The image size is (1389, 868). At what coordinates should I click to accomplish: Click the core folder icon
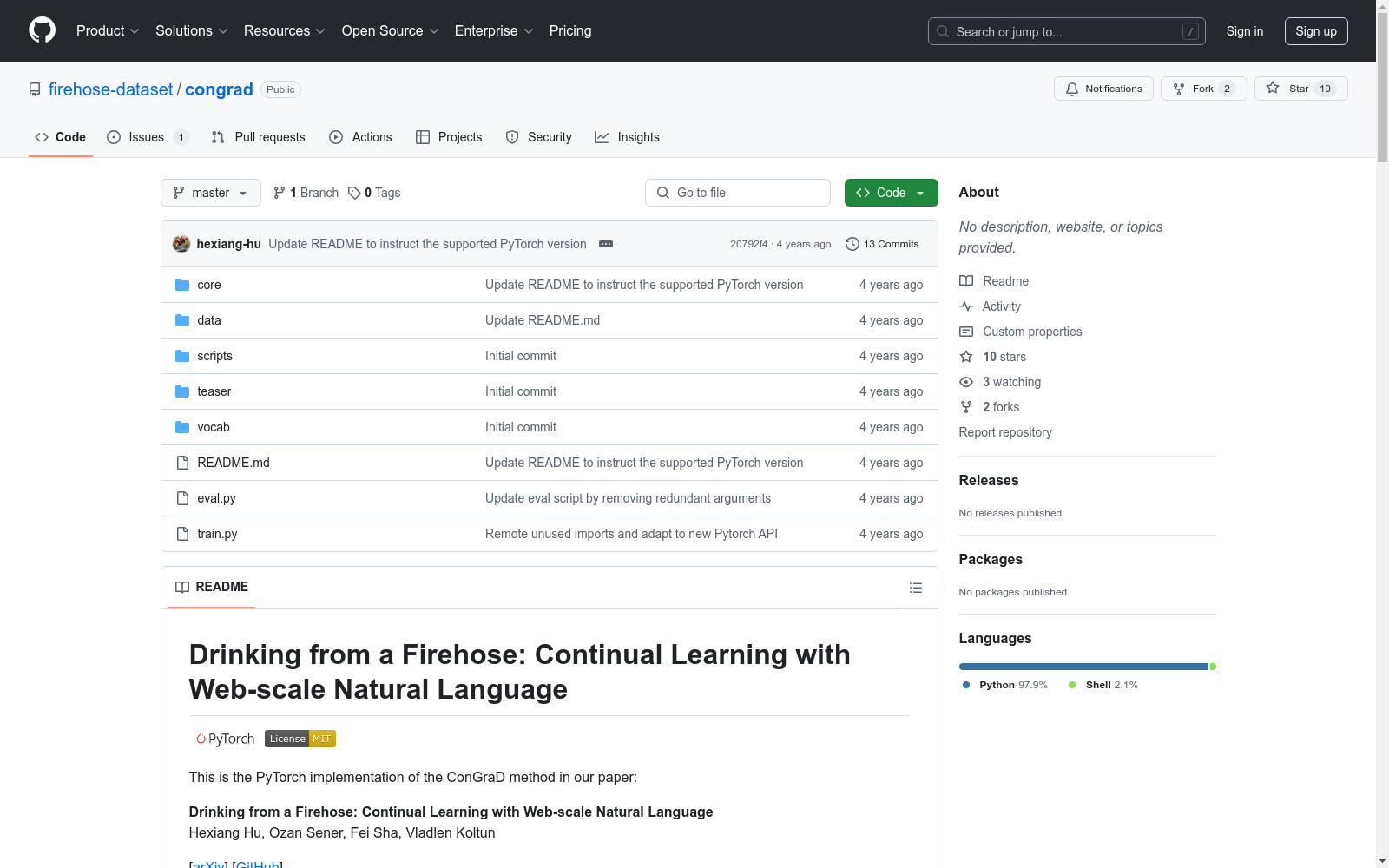(x=182, y=285)
